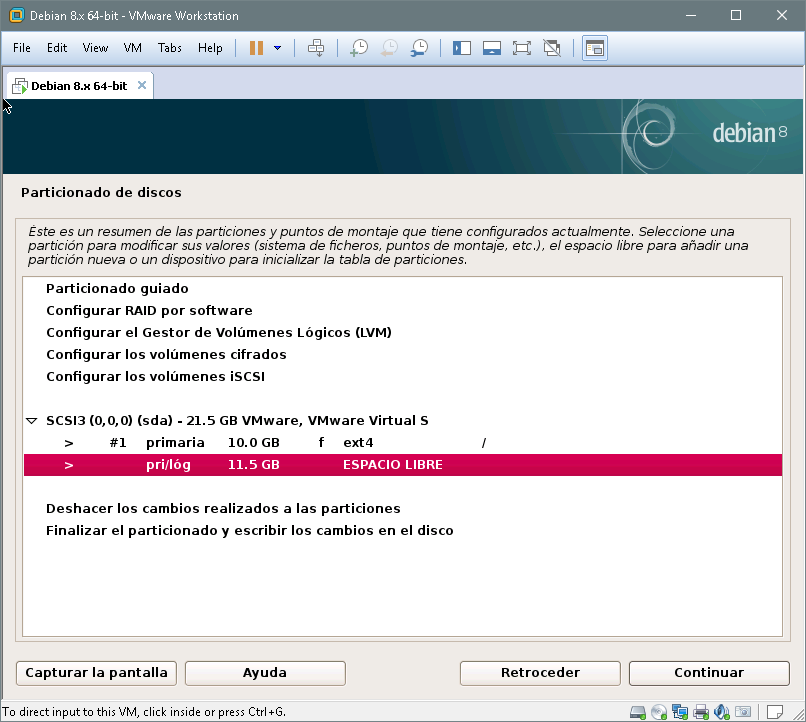Open the power options dropdown arrow
The width and height of the screenshot is (806, 722).
(x=277, y=48)
